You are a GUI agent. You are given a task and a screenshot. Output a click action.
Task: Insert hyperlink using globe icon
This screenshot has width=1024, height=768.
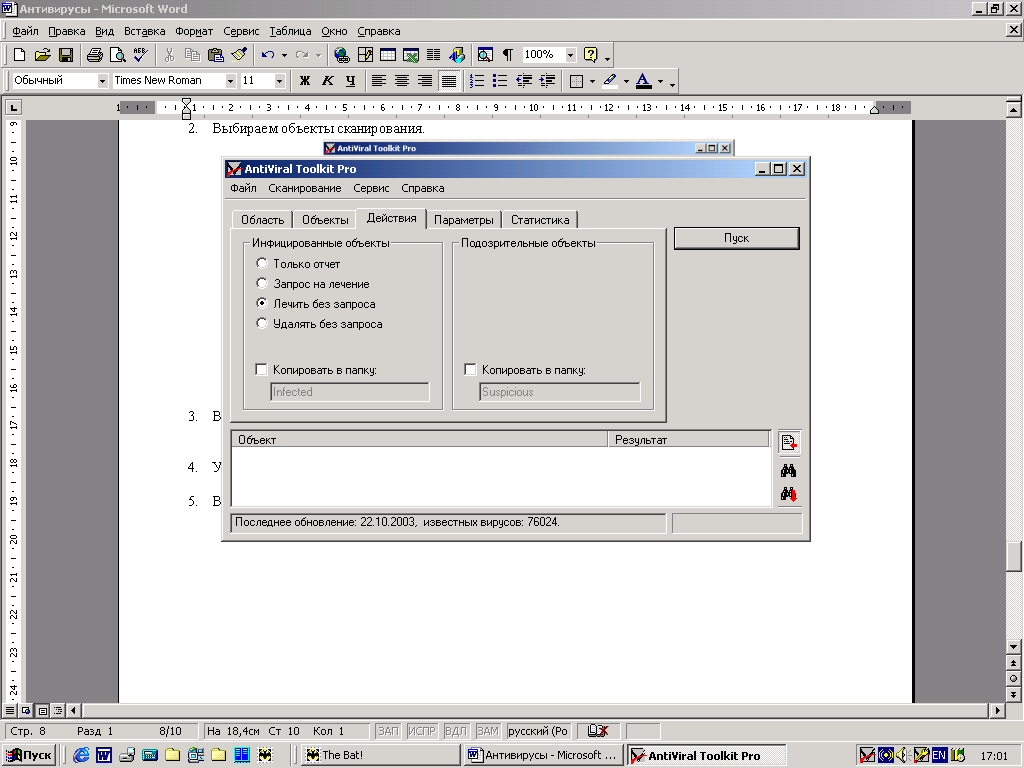(342, 55)
